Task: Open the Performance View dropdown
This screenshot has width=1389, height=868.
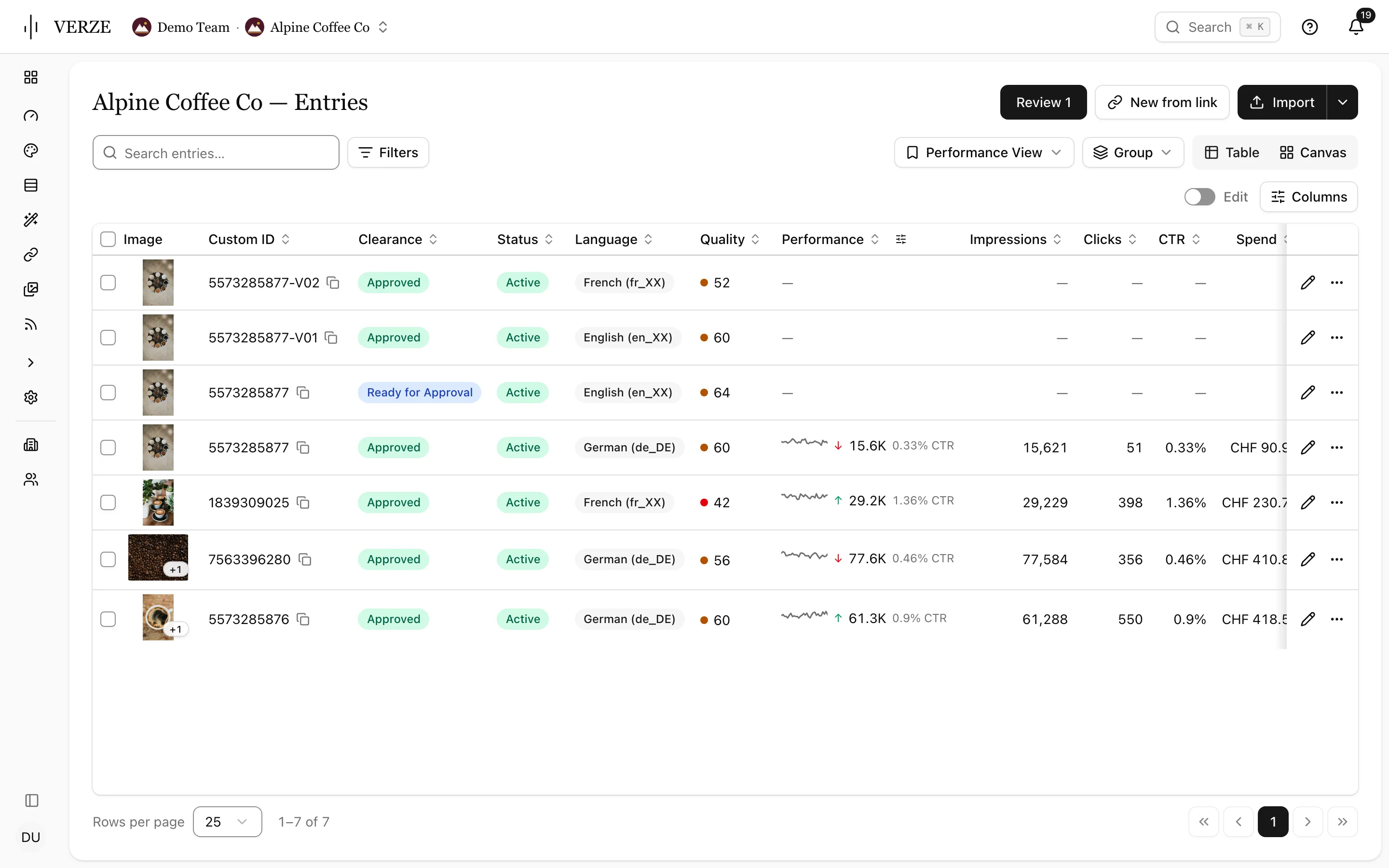Action: pos(984,152)
